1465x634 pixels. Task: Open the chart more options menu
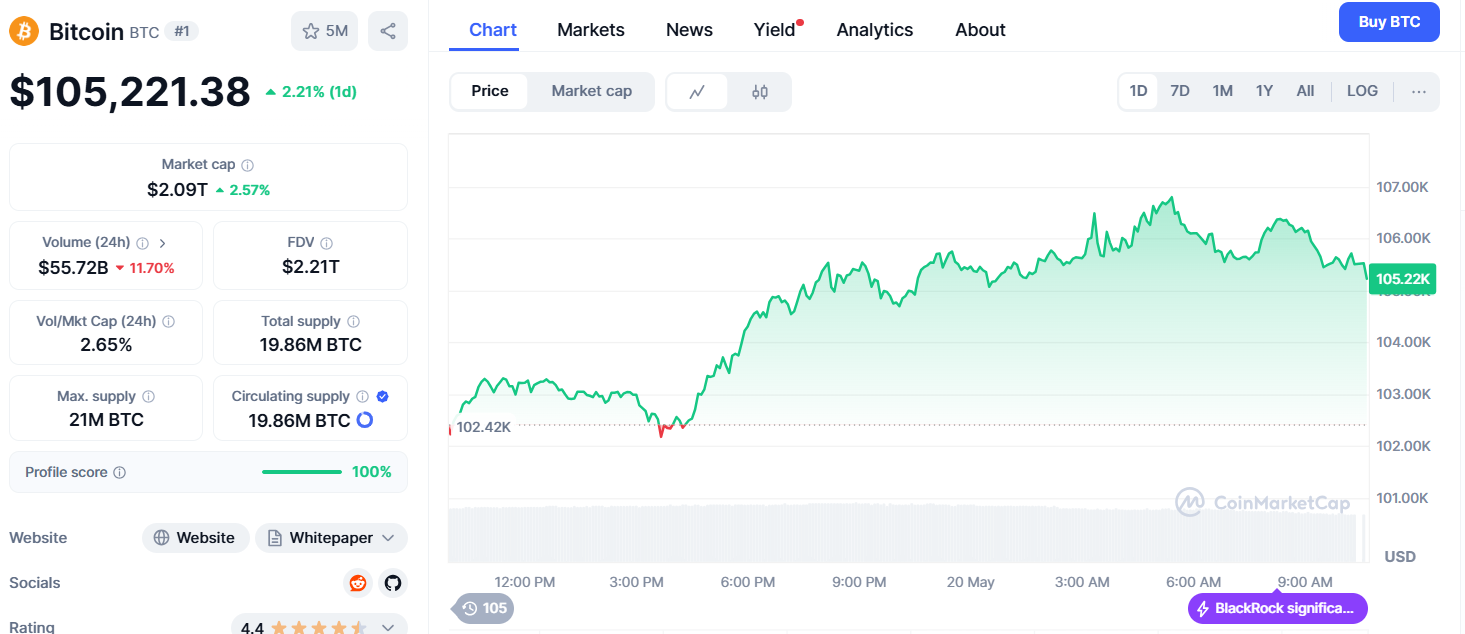[1418, 91]
